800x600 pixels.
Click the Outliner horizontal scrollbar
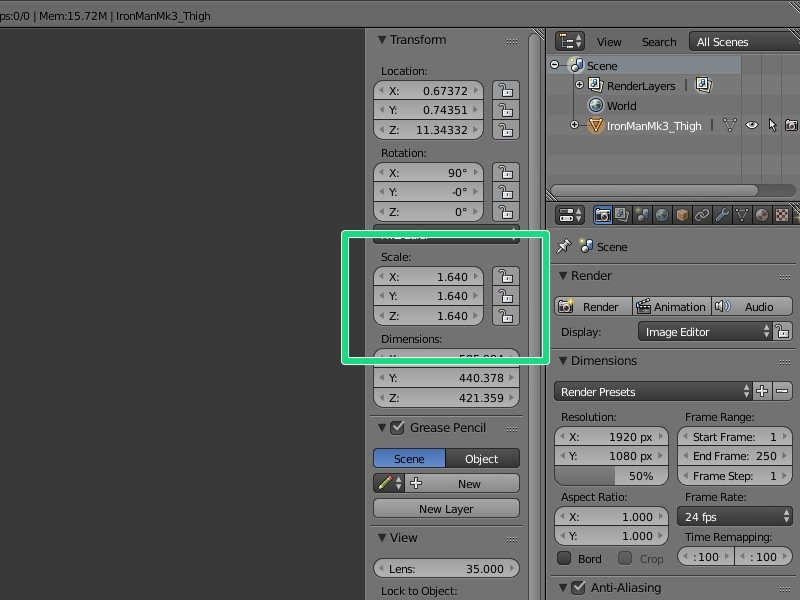tap(654, 190)
